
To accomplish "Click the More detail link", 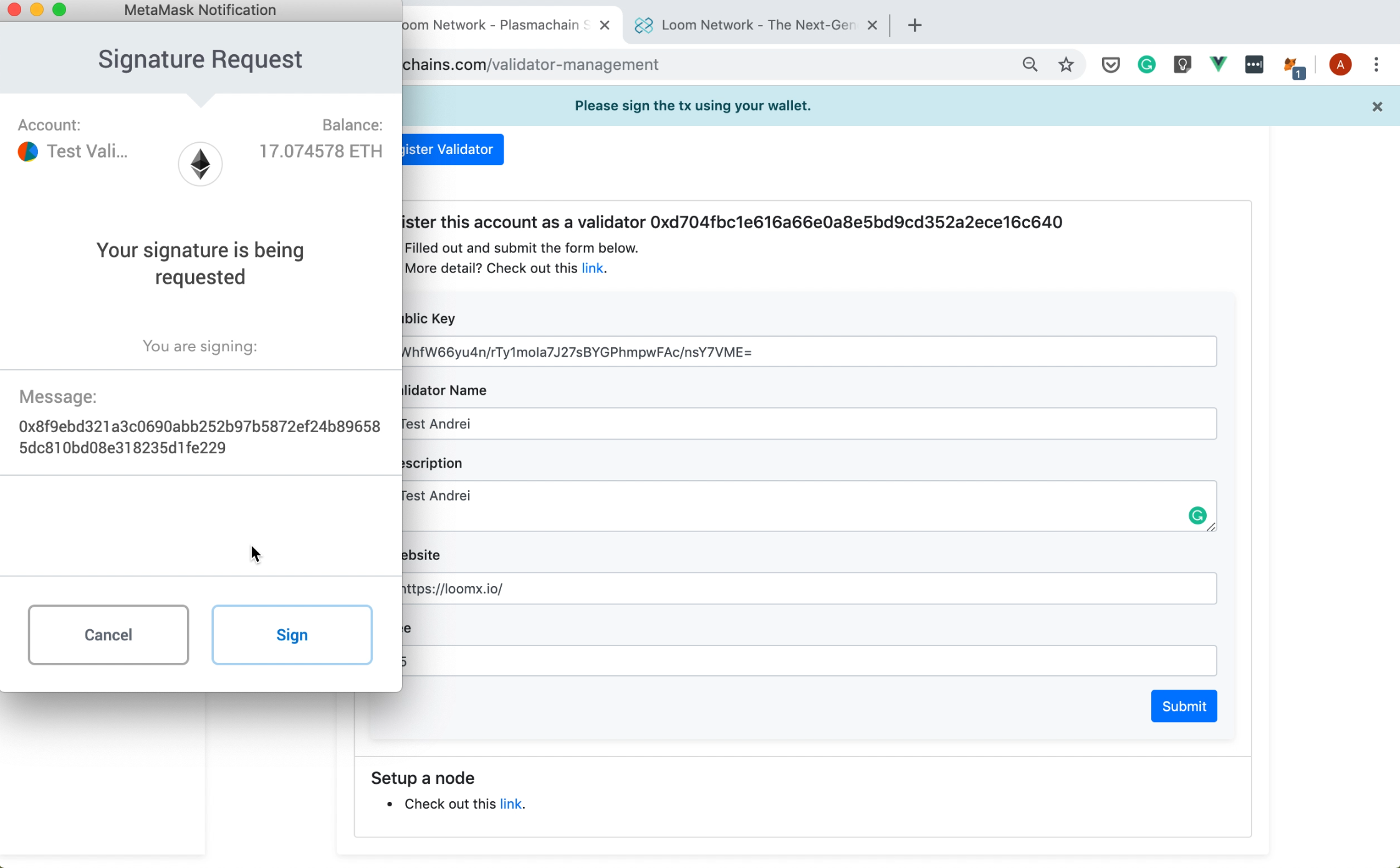I will [x=592, y=268].
